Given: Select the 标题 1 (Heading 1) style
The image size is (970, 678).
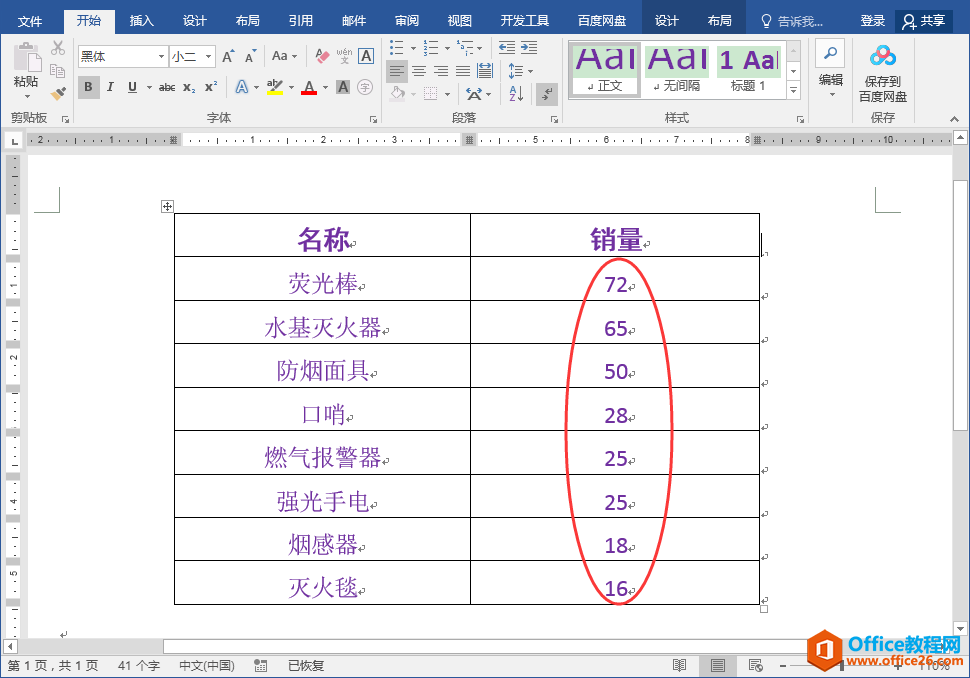Looking at the screenshot, I should click(x=749, y=69).
